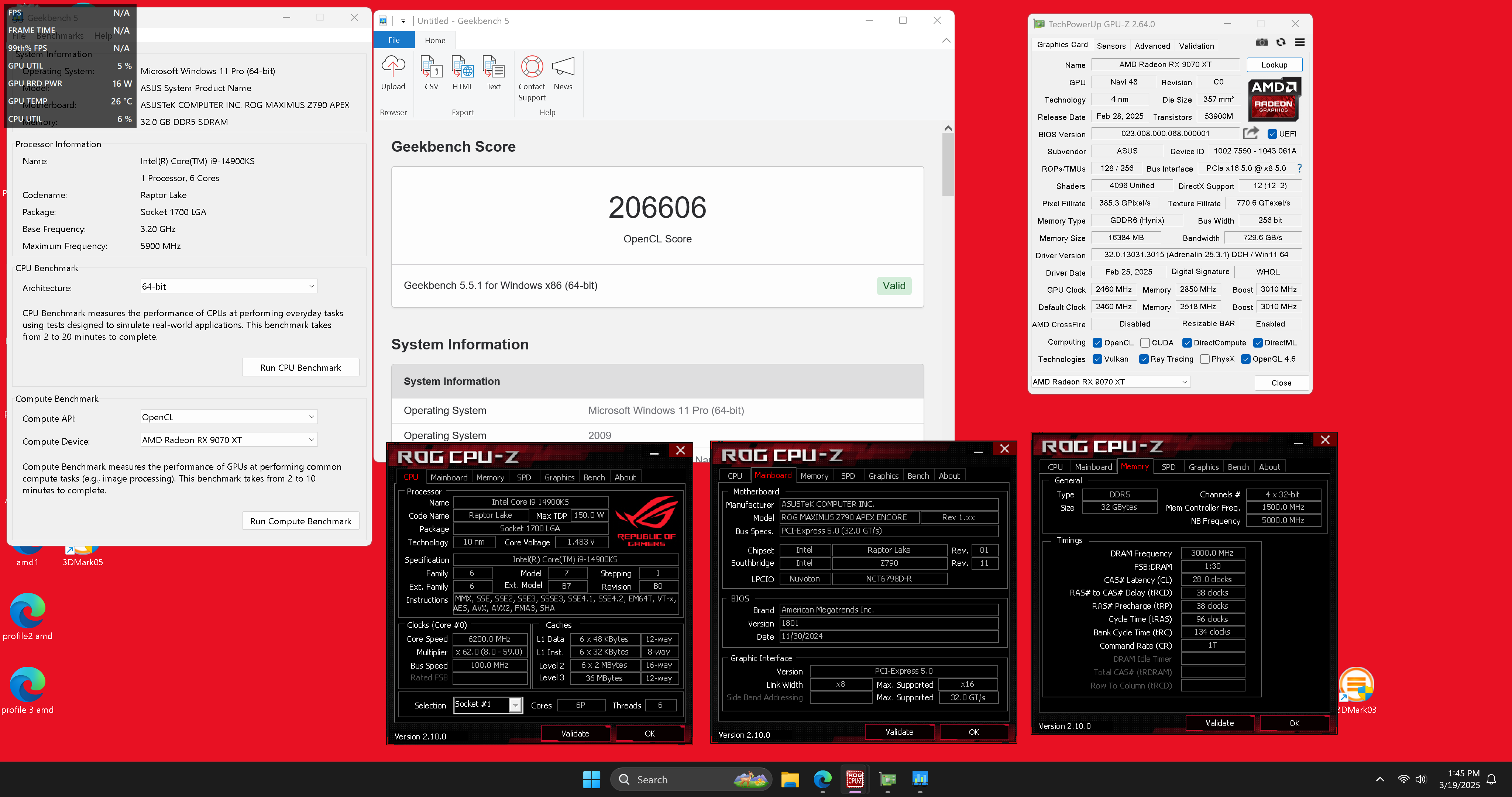This screenshot has height=797, width=1512.
Task: Click Validate in the Memory CPU-Z window
Action: point(1219,724)
